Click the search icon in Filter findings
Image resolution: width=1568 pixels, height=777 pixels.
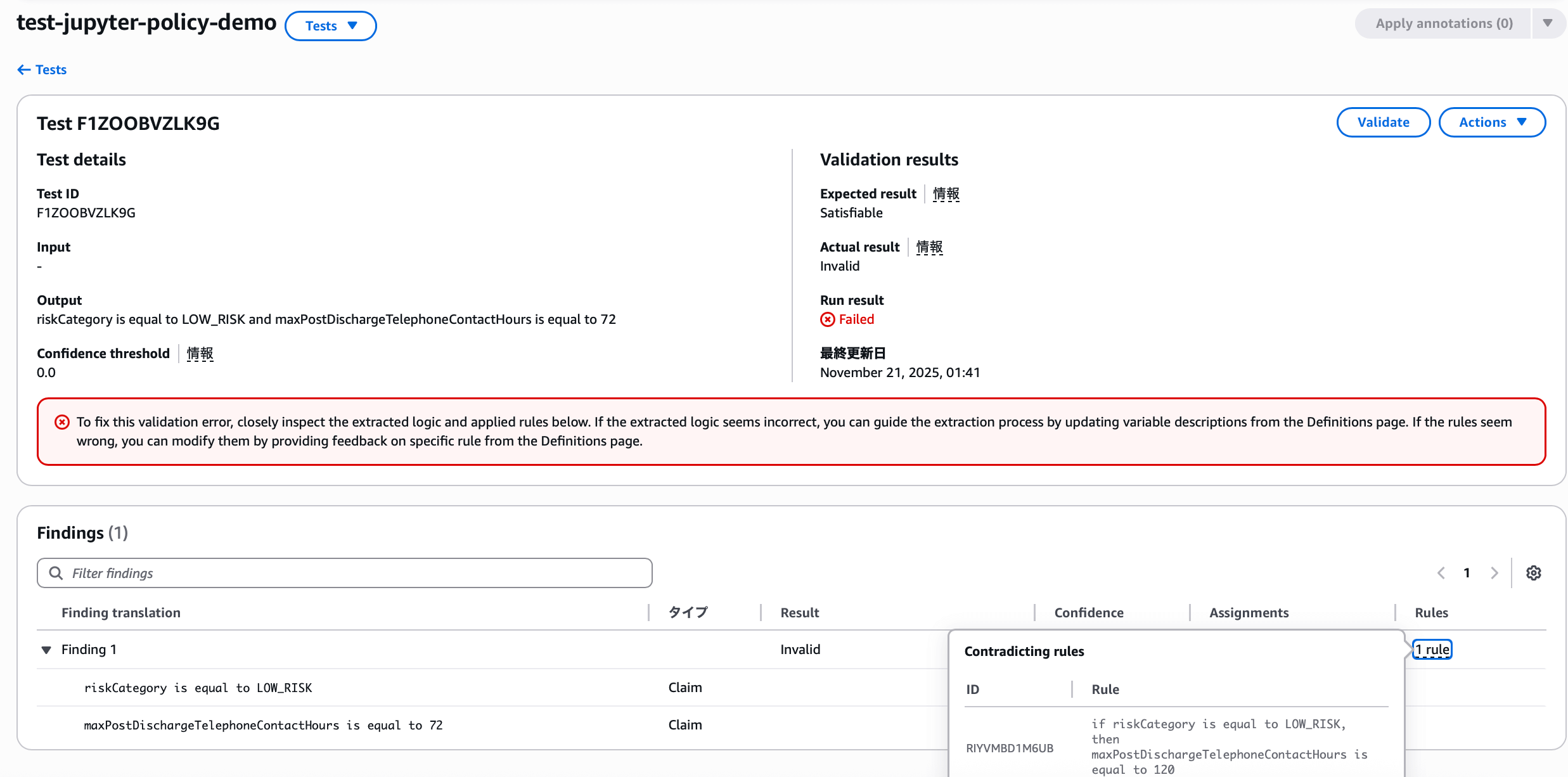pos(56,573)
